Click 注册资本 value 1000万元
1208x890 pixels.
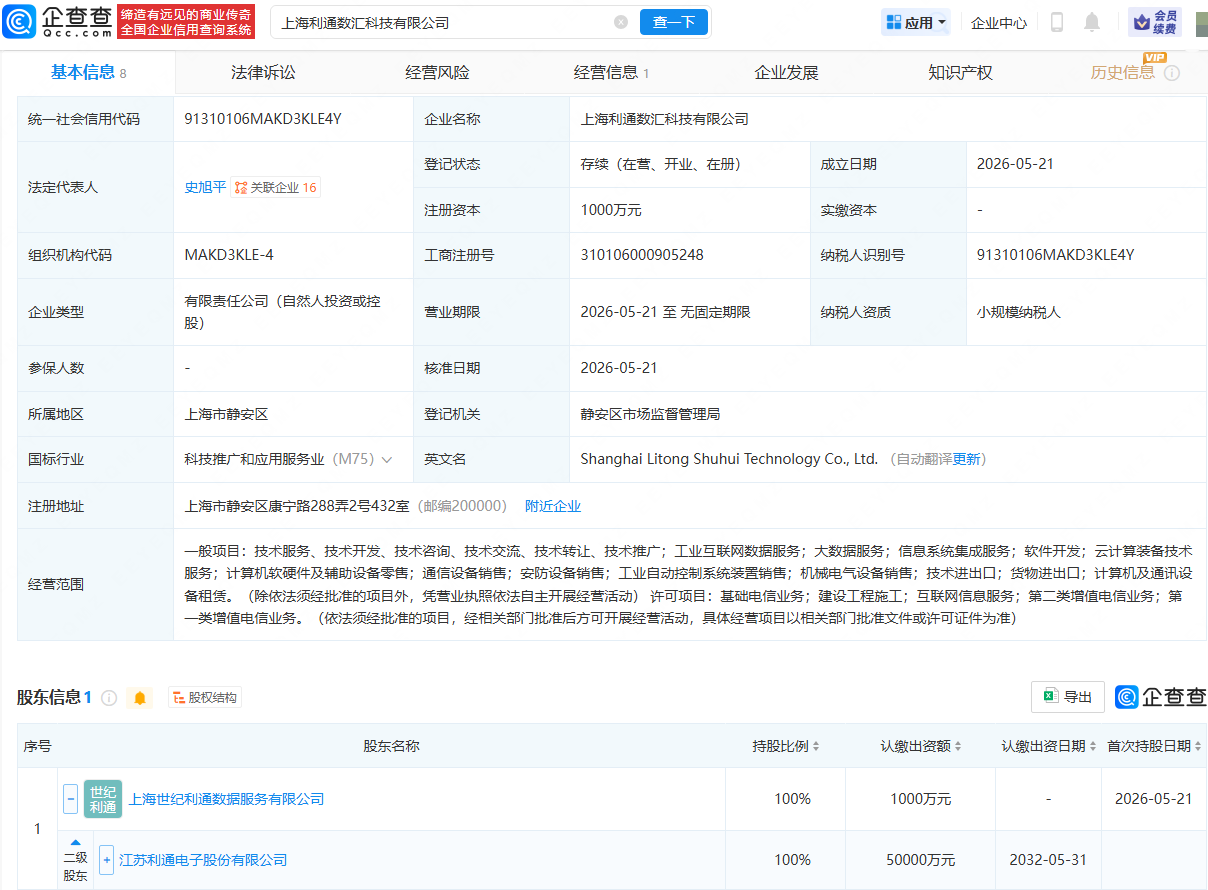tap(611, 210)
